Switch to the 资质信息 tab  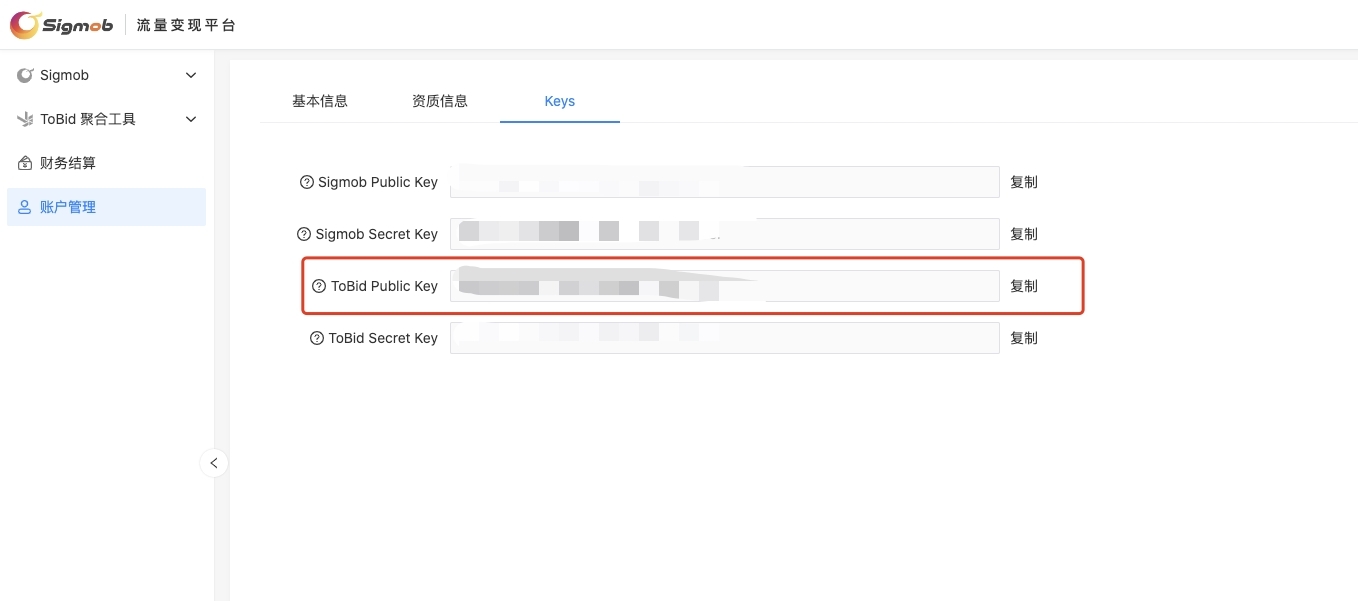coord(440,101)
